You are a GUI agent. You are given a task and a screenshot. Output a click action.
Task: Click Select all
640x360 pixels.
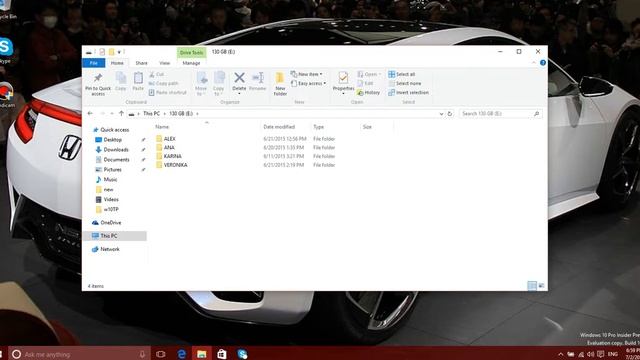[x=402, y=74]
